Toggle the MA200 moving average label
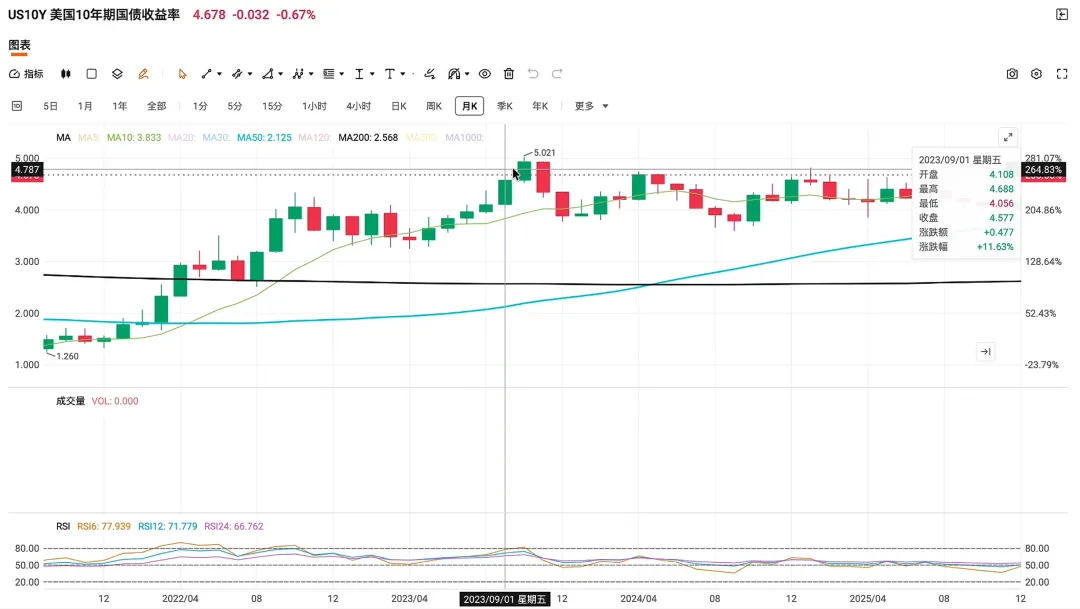 pos(368,138)
